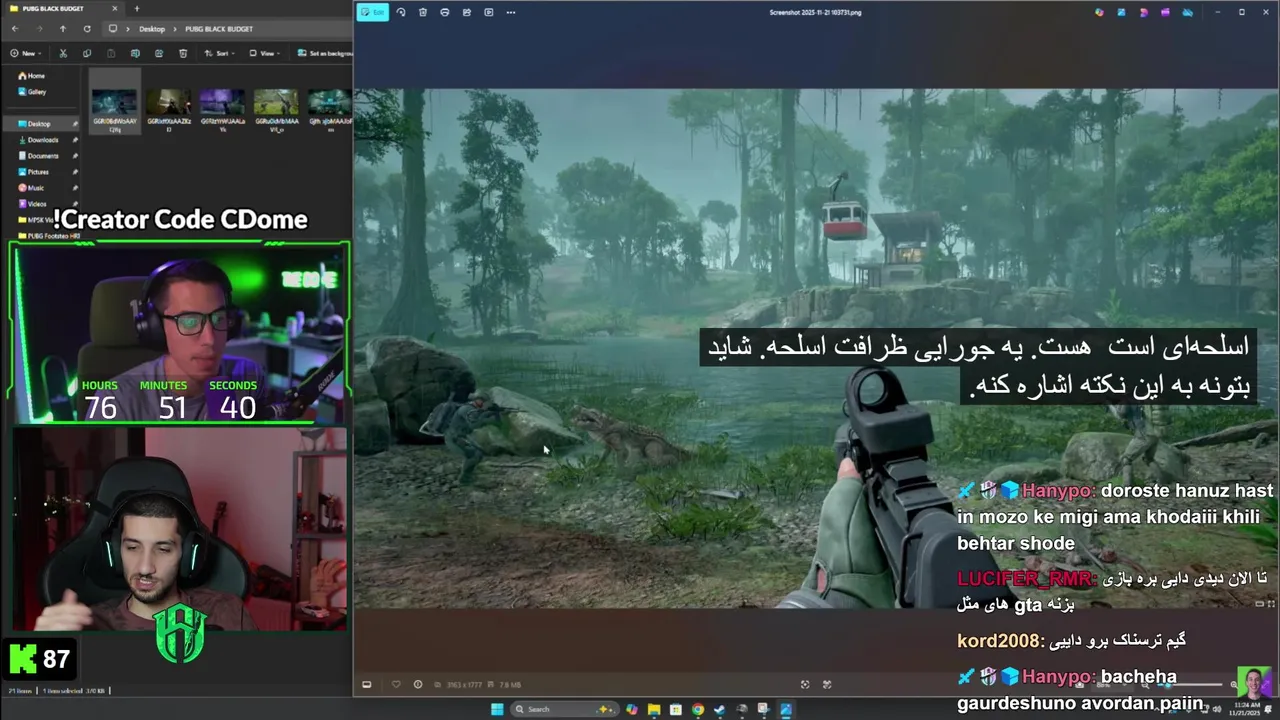The width and height of the screenshot is (1280, 720).
Task: Click Set as background button
Action: 325,53
